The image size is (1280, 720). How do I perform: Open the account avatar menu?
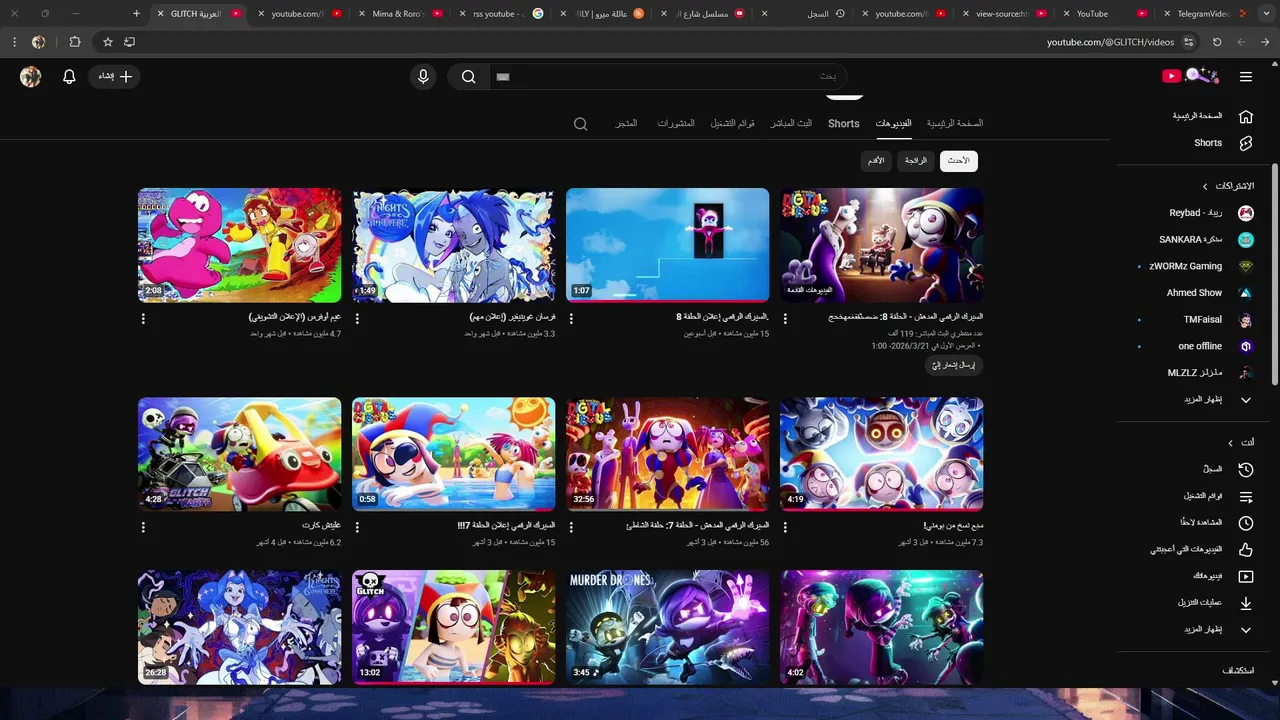[x=31, y=76]
